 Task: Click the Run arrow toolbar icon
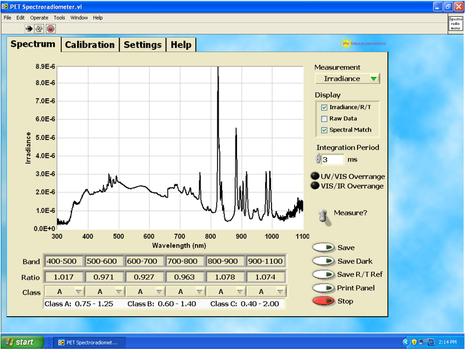(x=29, y=29)
